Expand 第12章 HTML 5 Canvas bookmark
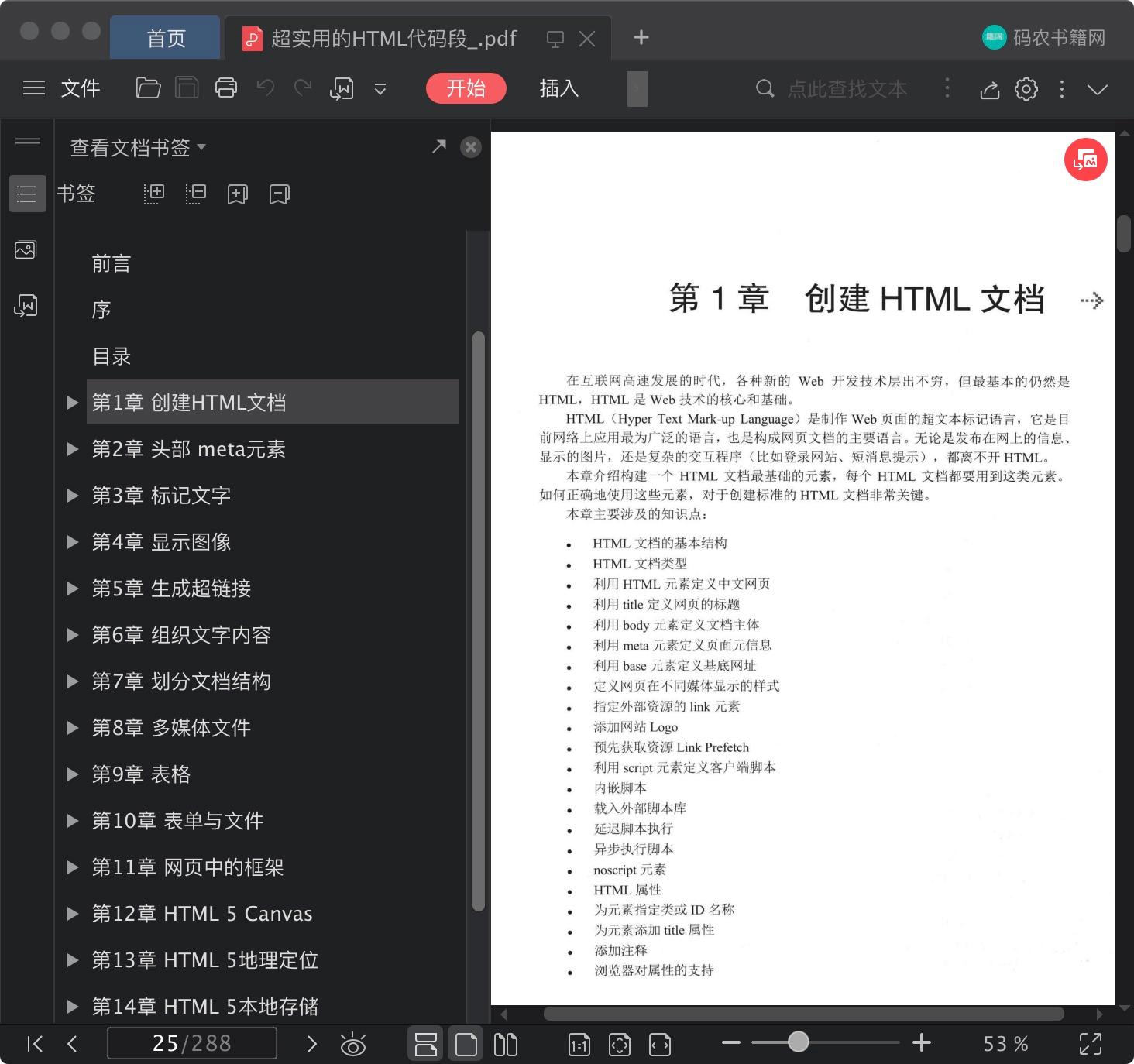 73,914
